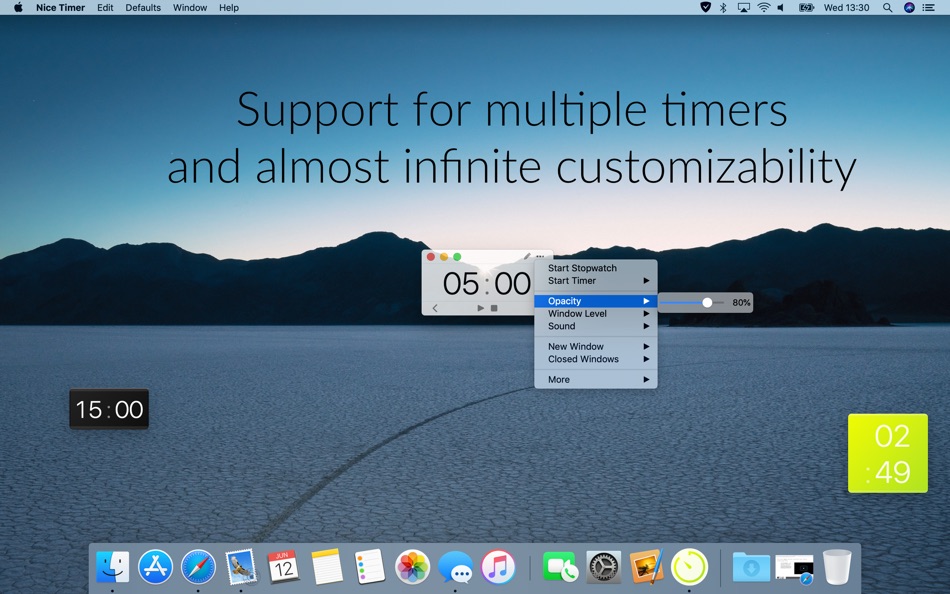Click the battery charging icon
This screenshot has height=594, width=950.
[806, 8]
